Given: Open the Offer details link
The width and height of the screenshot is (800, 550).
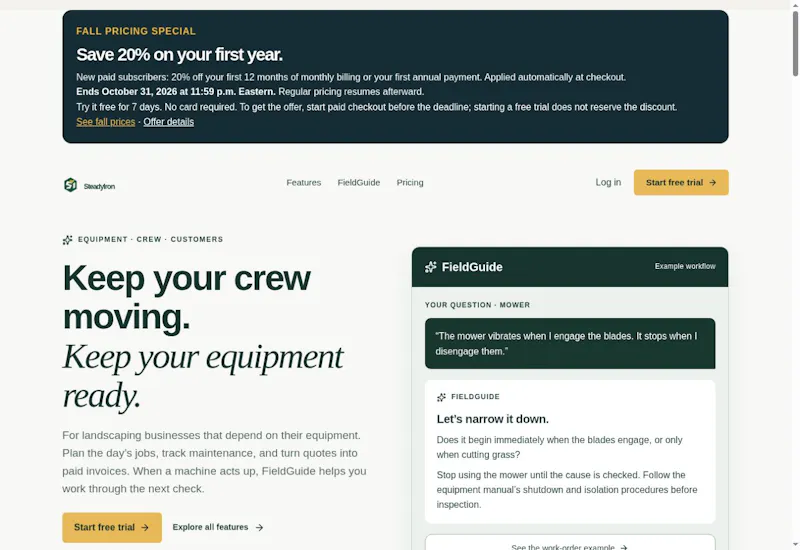Looking at the screenshot, I should coord(168,122).
